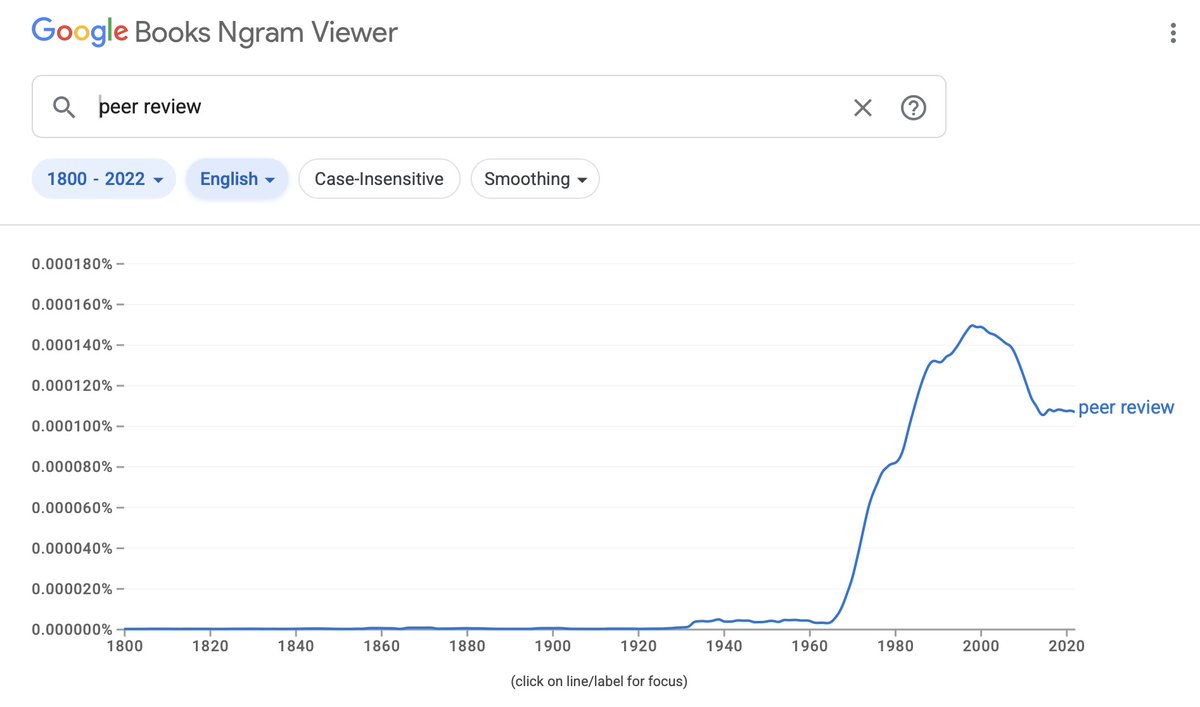Click the 0.000100% y-axis label
This screenshot has height=707, width=1200.
pyautogui.click(x=72, y=426)
